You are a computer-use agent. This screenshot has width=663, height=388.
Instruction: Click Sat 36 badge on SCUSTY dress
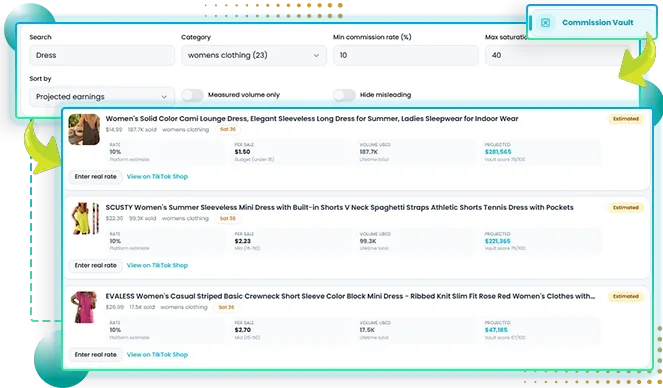(227, 219)
